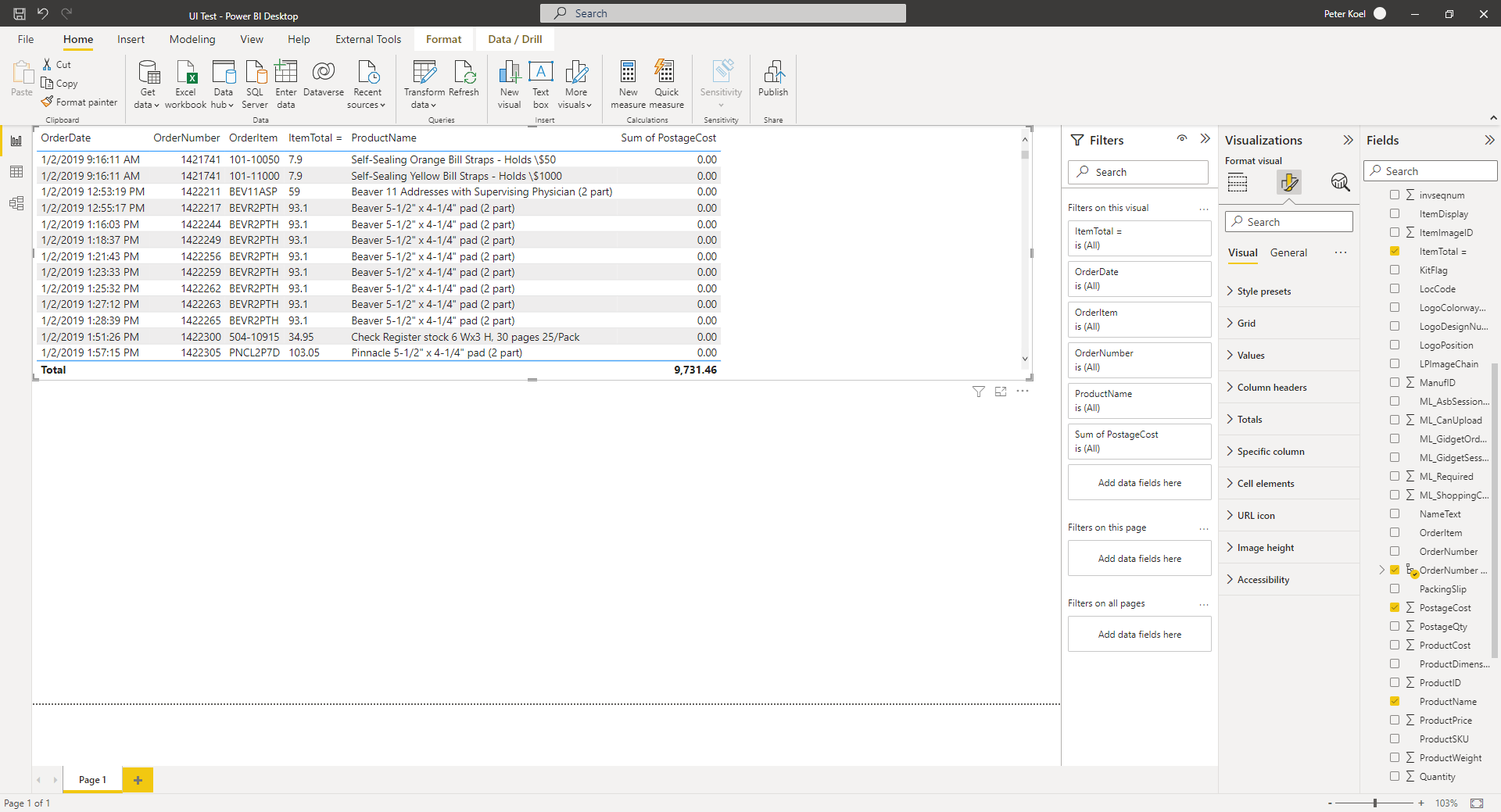Expand the Column headers section
The width and height of the screenshot is (1501, 812).
click(x=1288, y=388)
